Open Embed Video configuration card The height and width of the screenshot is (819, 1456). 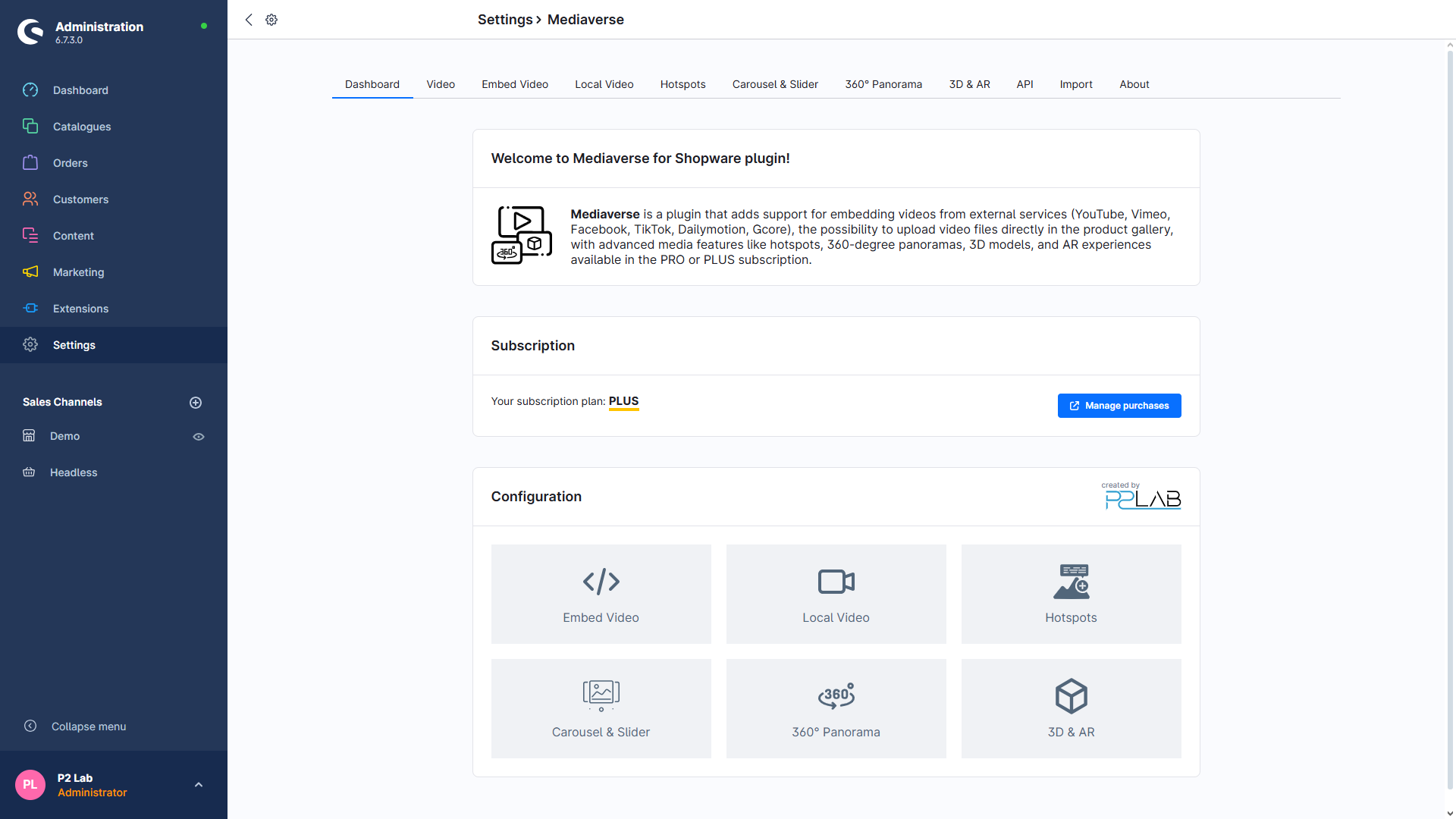click(x=601, y=594)
